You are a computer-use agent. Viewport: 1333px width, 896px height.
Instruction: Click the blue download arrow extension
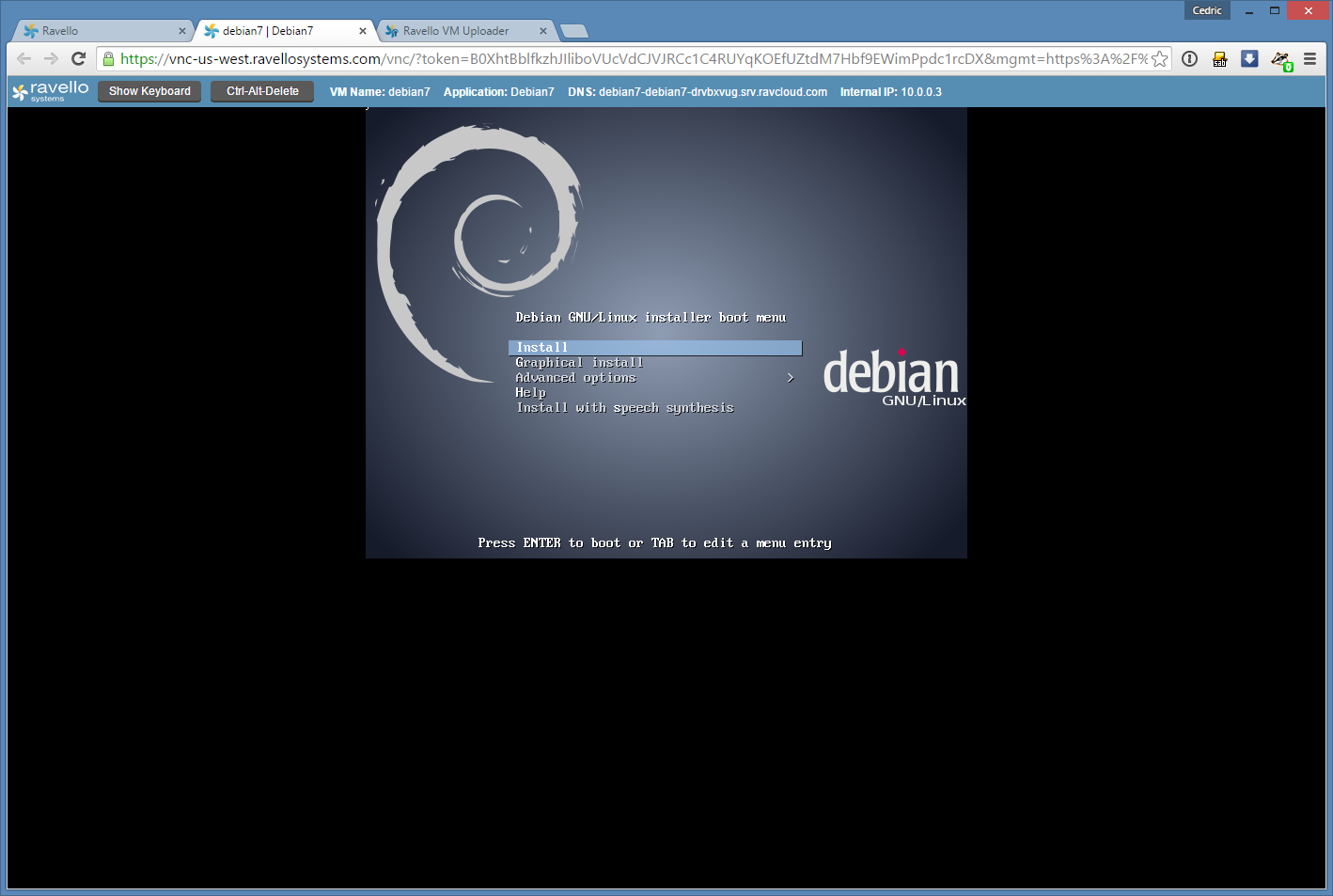tap(1249, 59)
